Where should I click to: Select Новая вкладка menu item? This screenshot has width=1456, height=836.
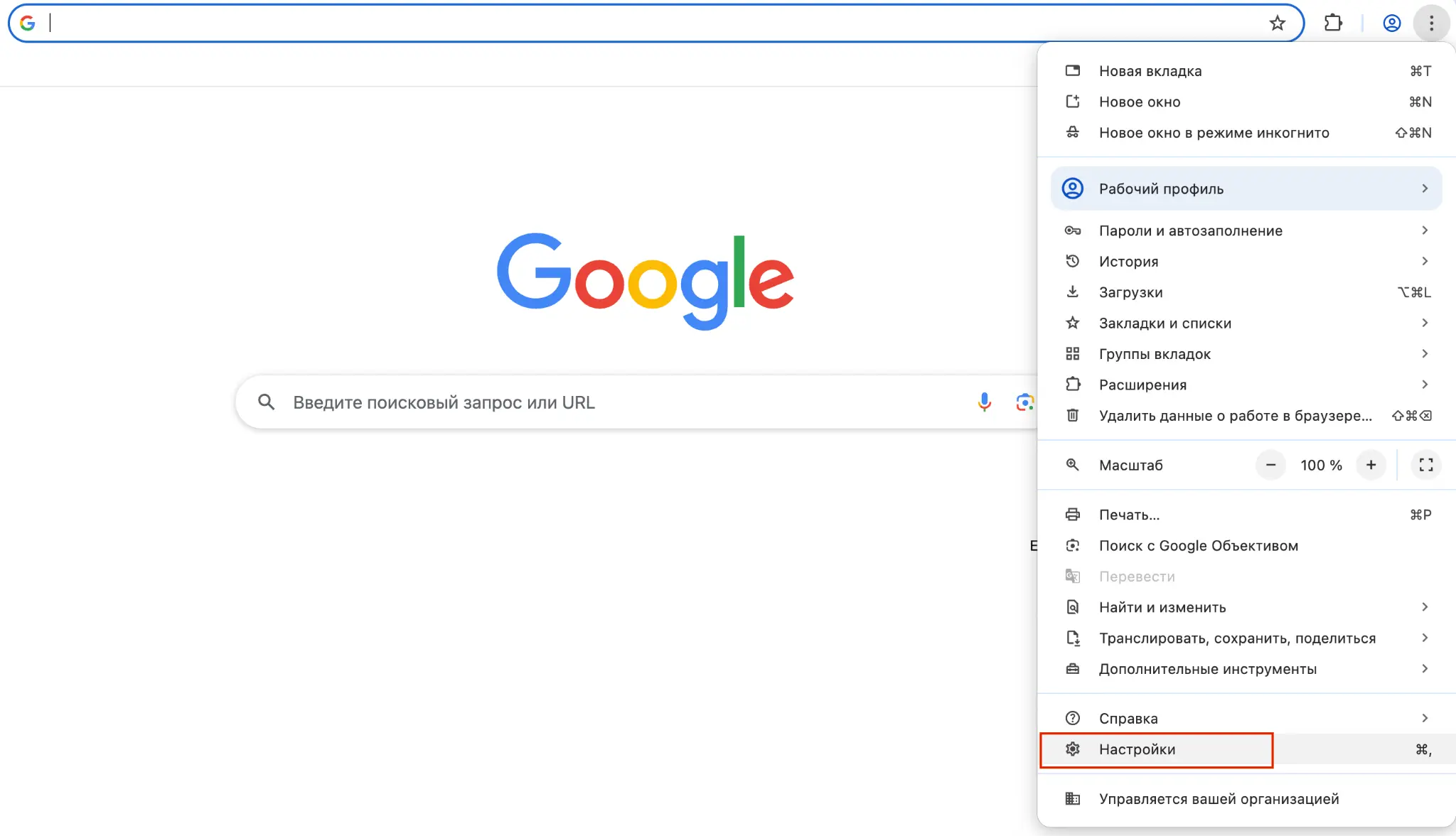[1246, 70]
